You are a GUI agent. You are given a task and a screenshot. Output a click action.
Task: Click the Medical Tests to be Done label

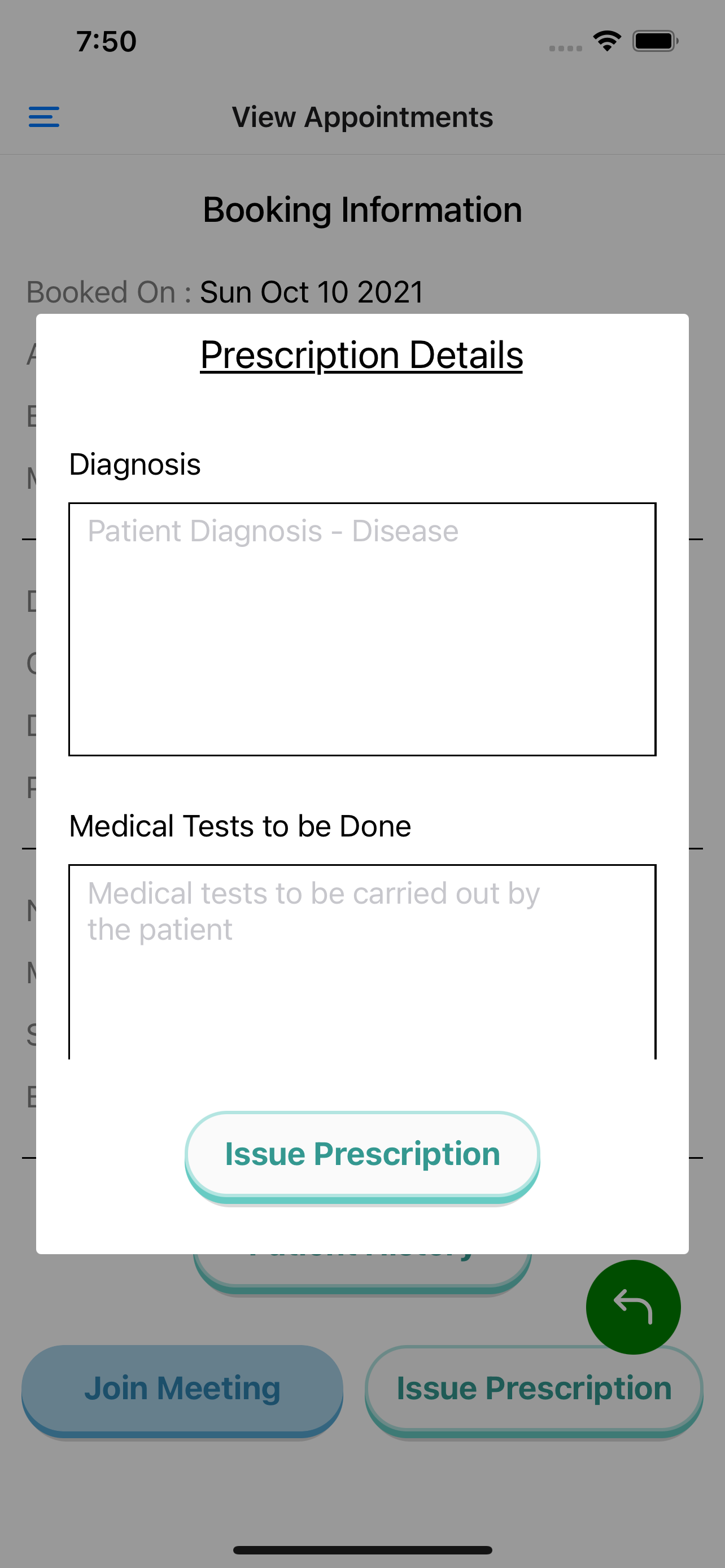(240, 826)
